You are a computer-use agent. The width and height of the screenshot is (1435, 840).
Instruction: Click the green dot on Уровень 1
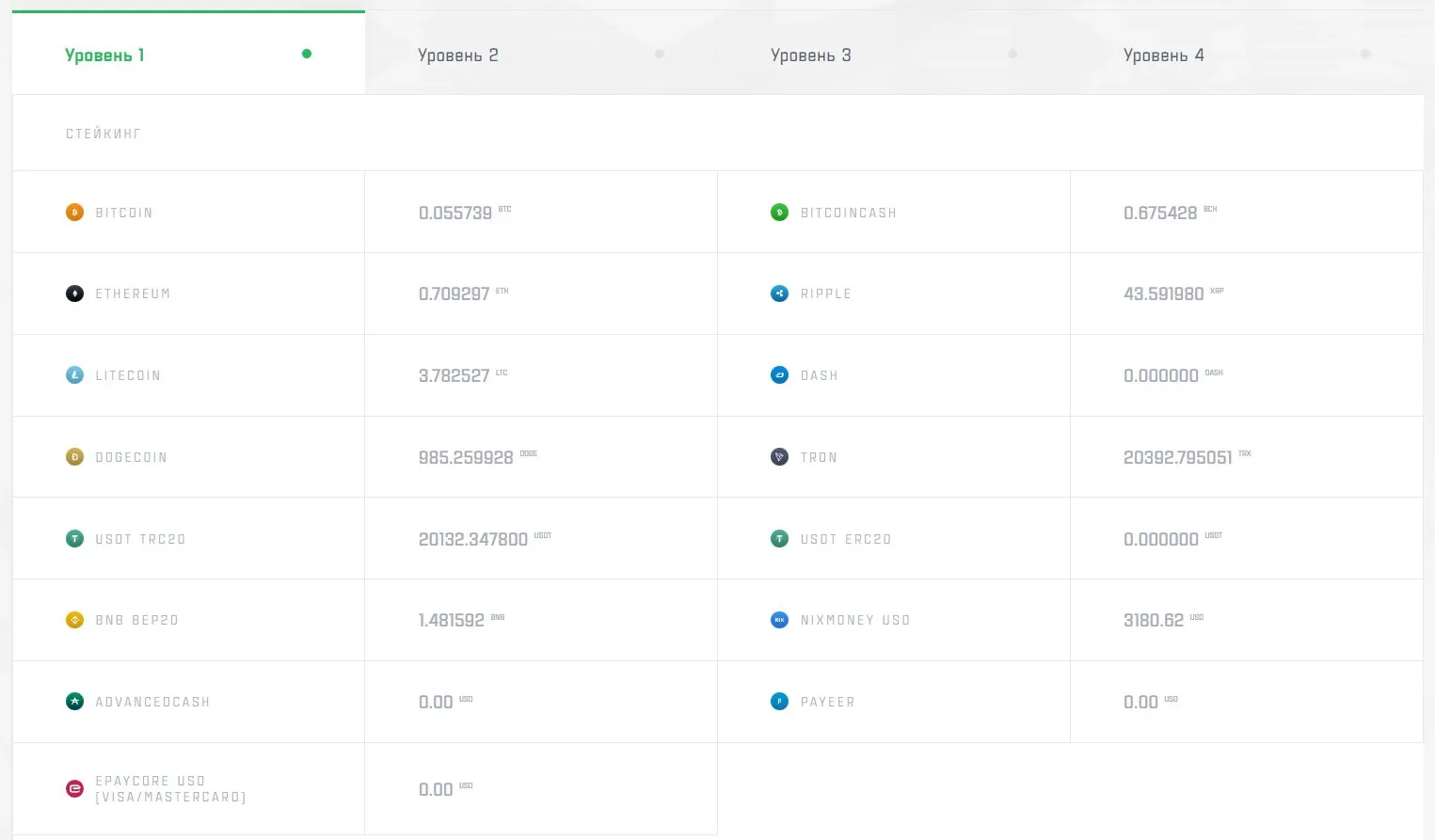pos(307,54)
